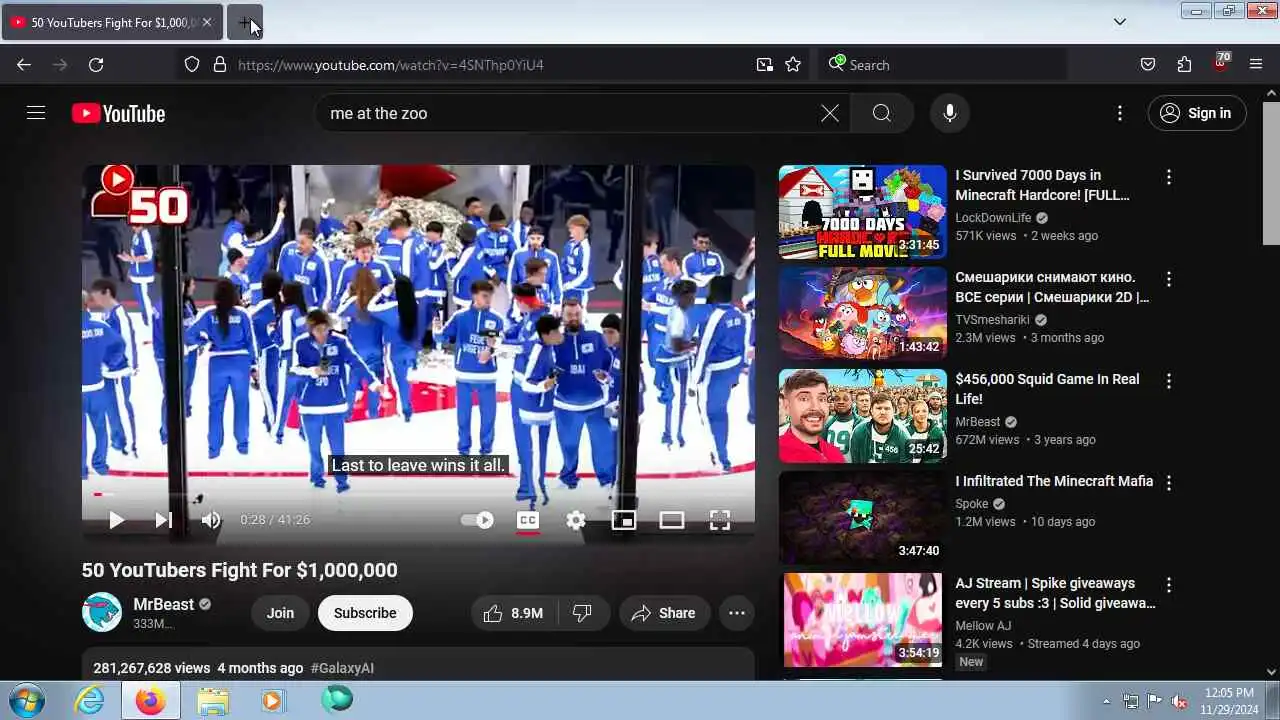Image resolution: width=1280 pixels, height=720 pixels.
Task: Open the $456,000 Squid Game thumbnail
Action: [862, 416]
